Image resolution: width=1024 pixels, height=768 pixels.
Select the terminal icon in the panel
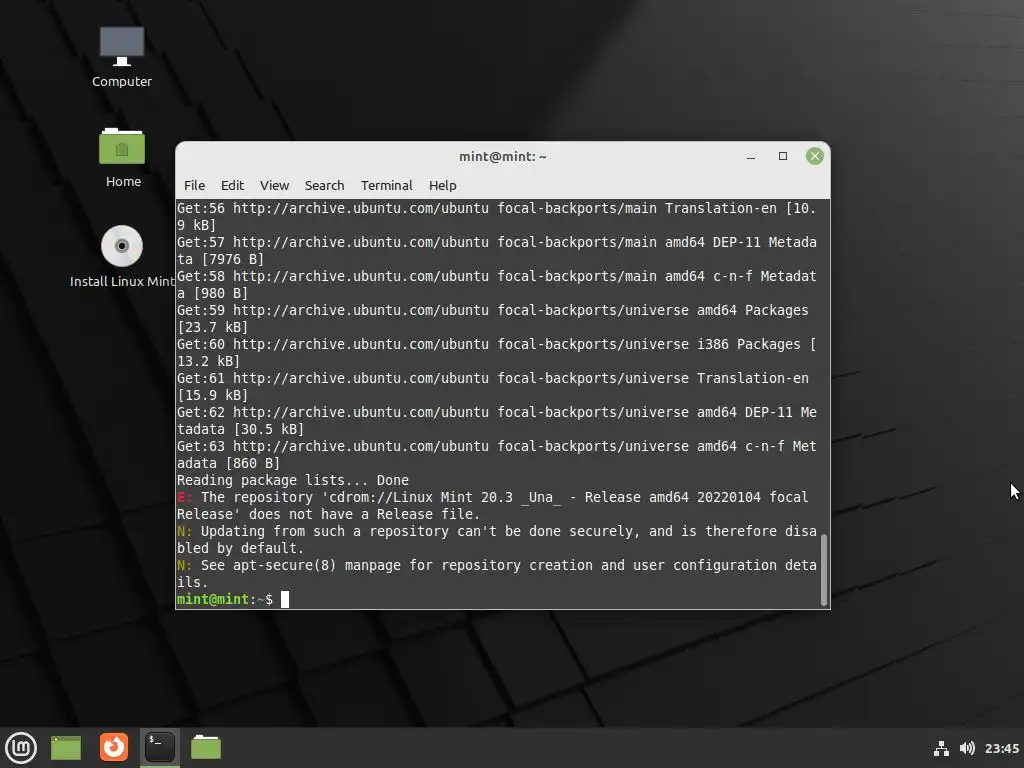159,747
